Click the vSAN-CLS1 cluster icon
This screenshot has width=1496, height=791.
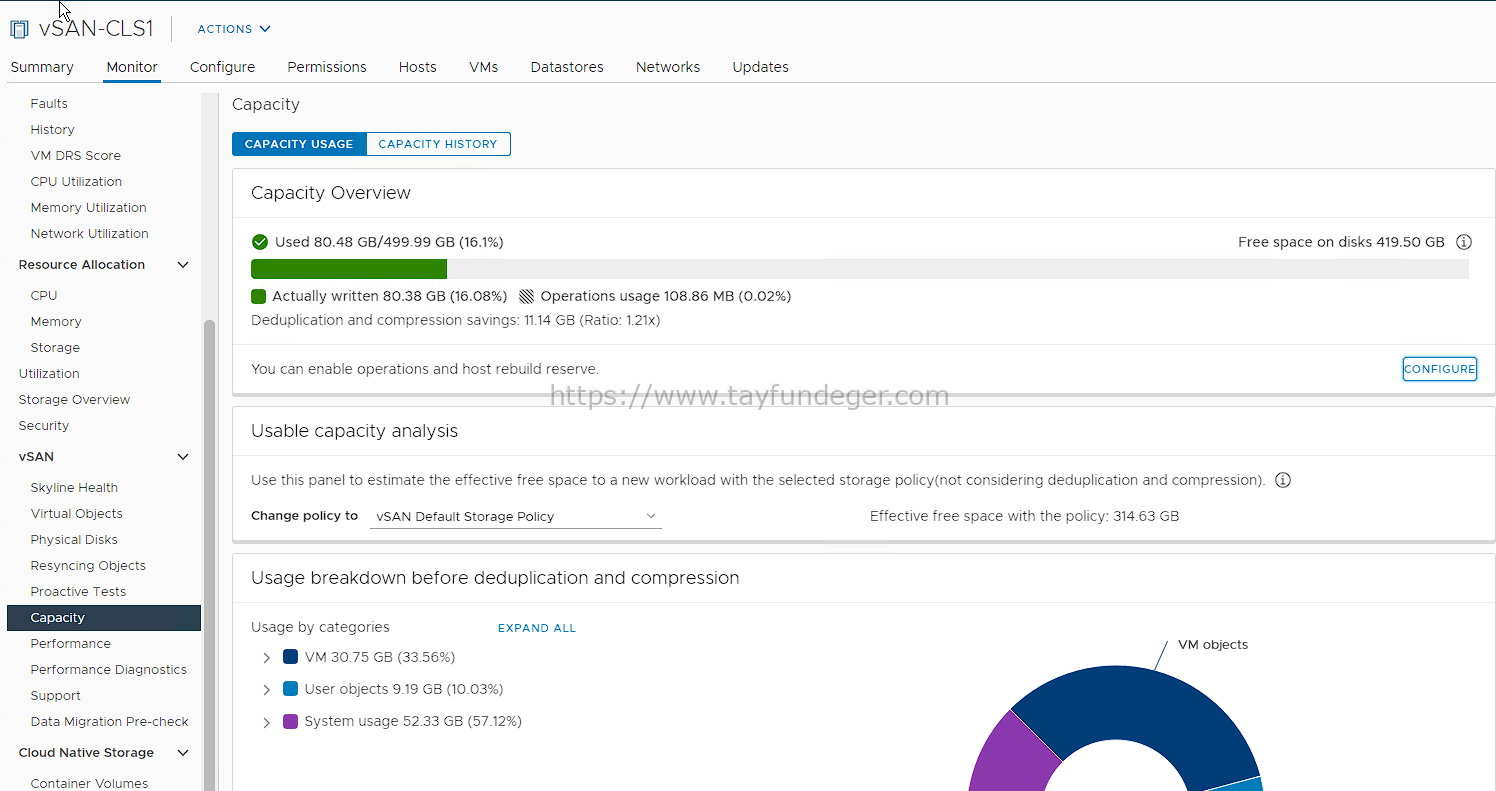click(x=19, y=29)
